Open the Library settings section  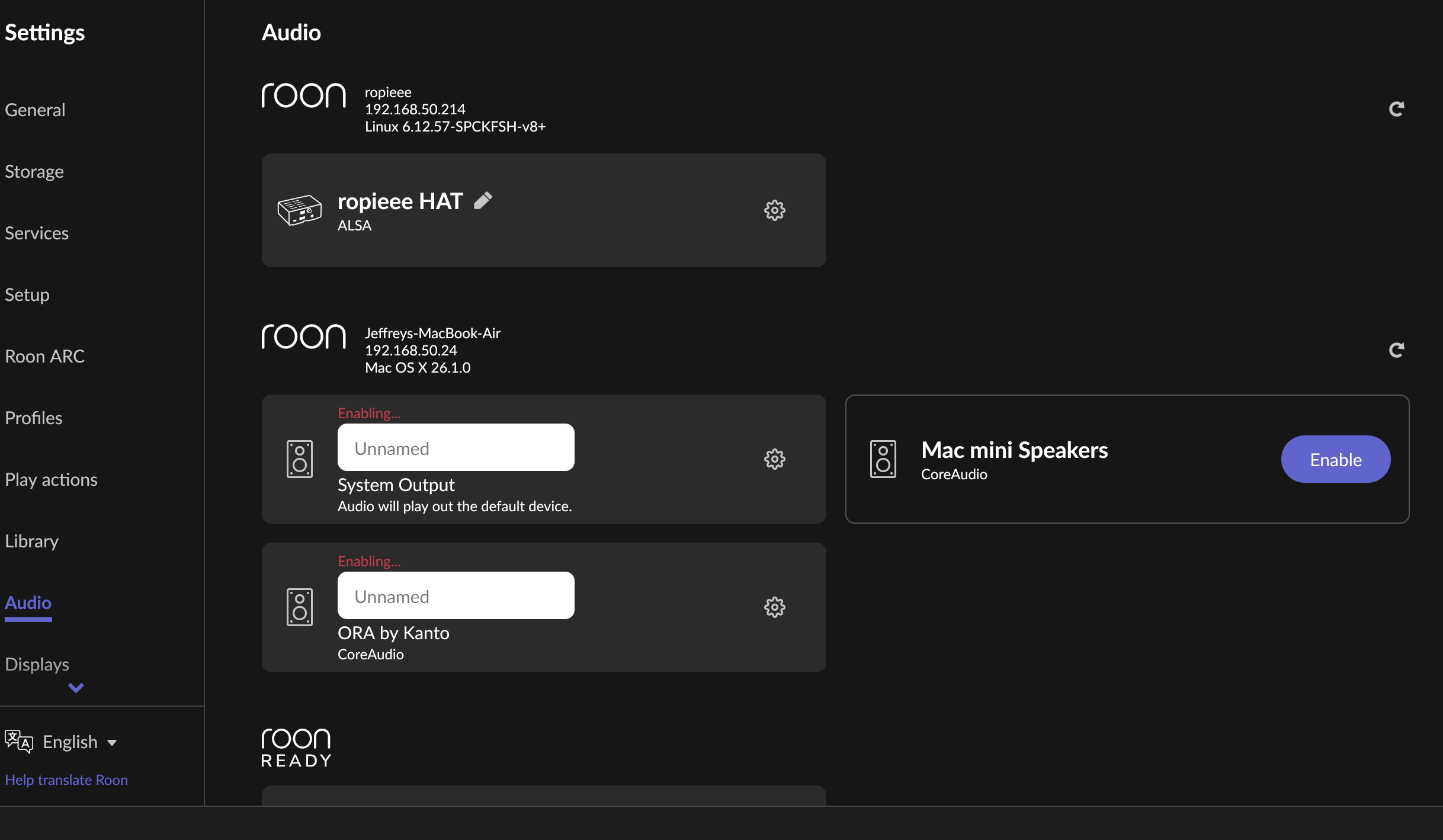tap(31, 541)
